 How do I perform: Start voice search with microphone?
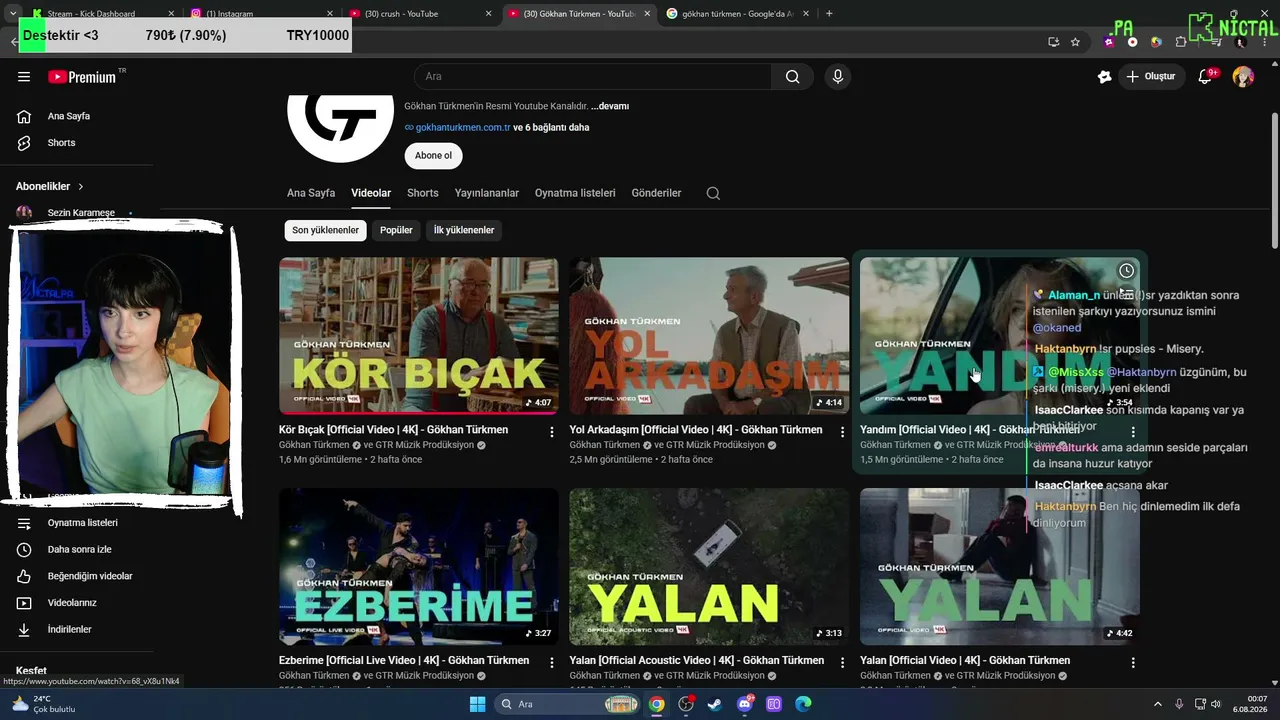(838, 77)
